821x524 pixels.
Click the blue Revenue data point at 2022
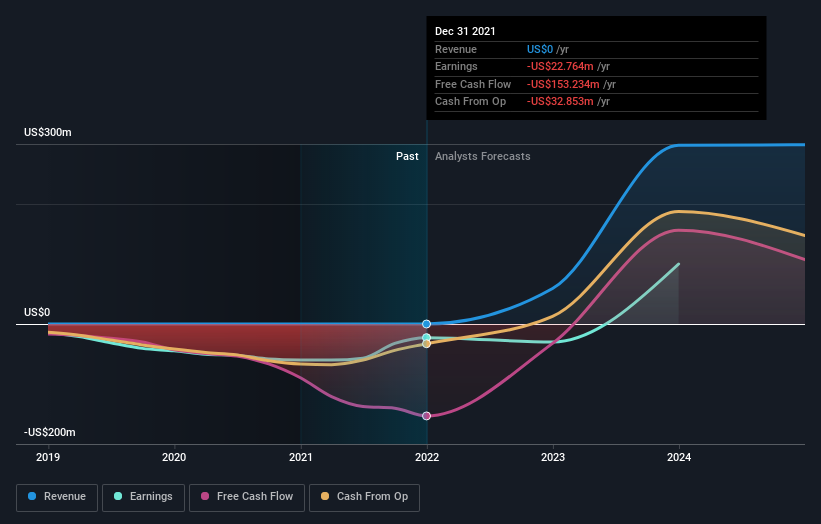426,324
